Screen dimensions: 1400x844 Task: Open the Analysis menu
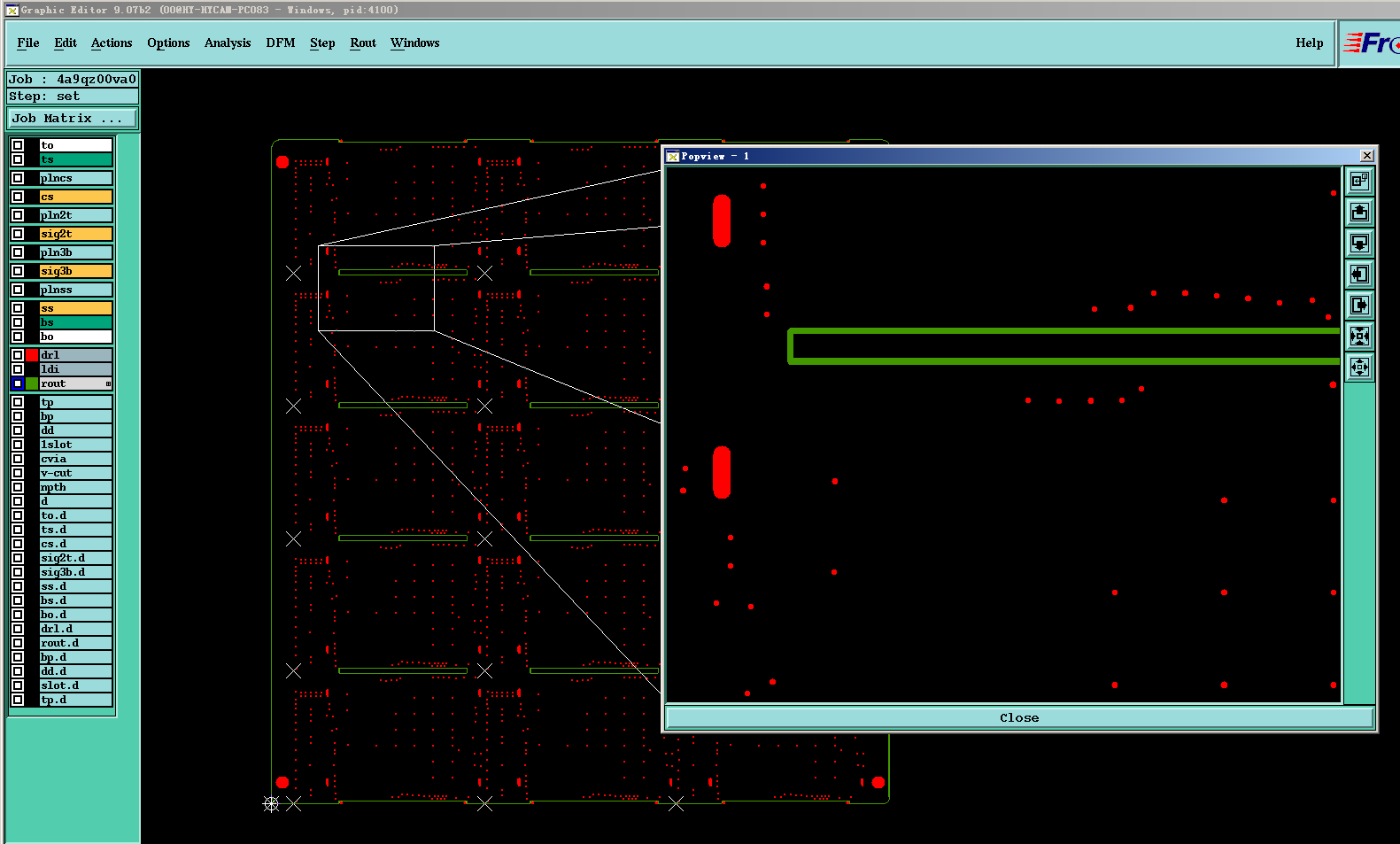click(228, 43)
